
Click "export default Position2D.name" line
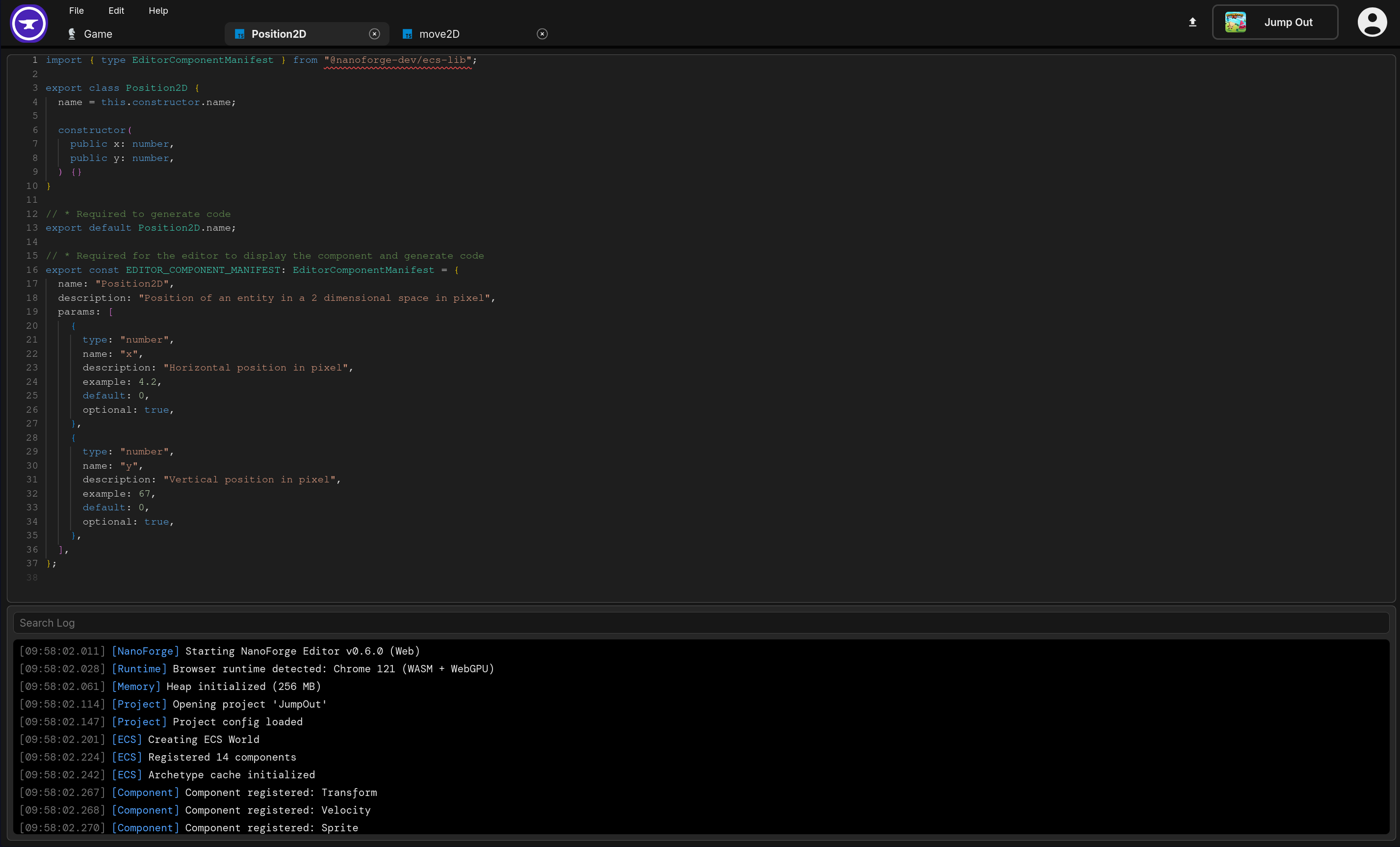(x=141, y=228)
